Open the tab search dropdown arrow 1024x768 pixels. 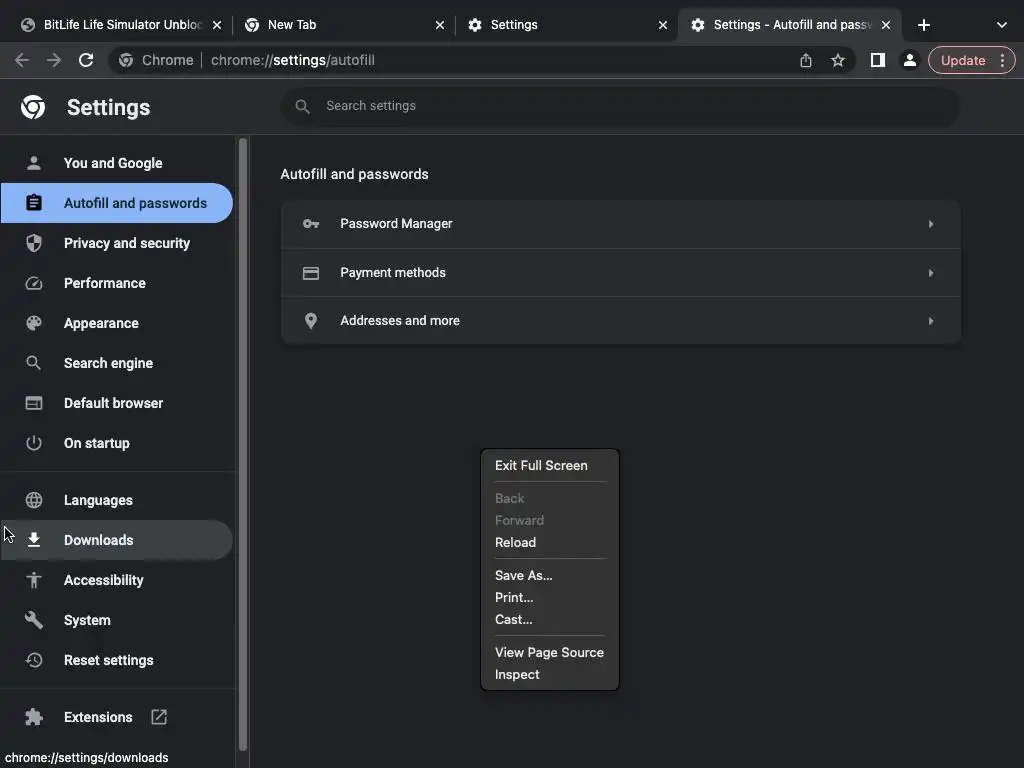click(1002, 25)
